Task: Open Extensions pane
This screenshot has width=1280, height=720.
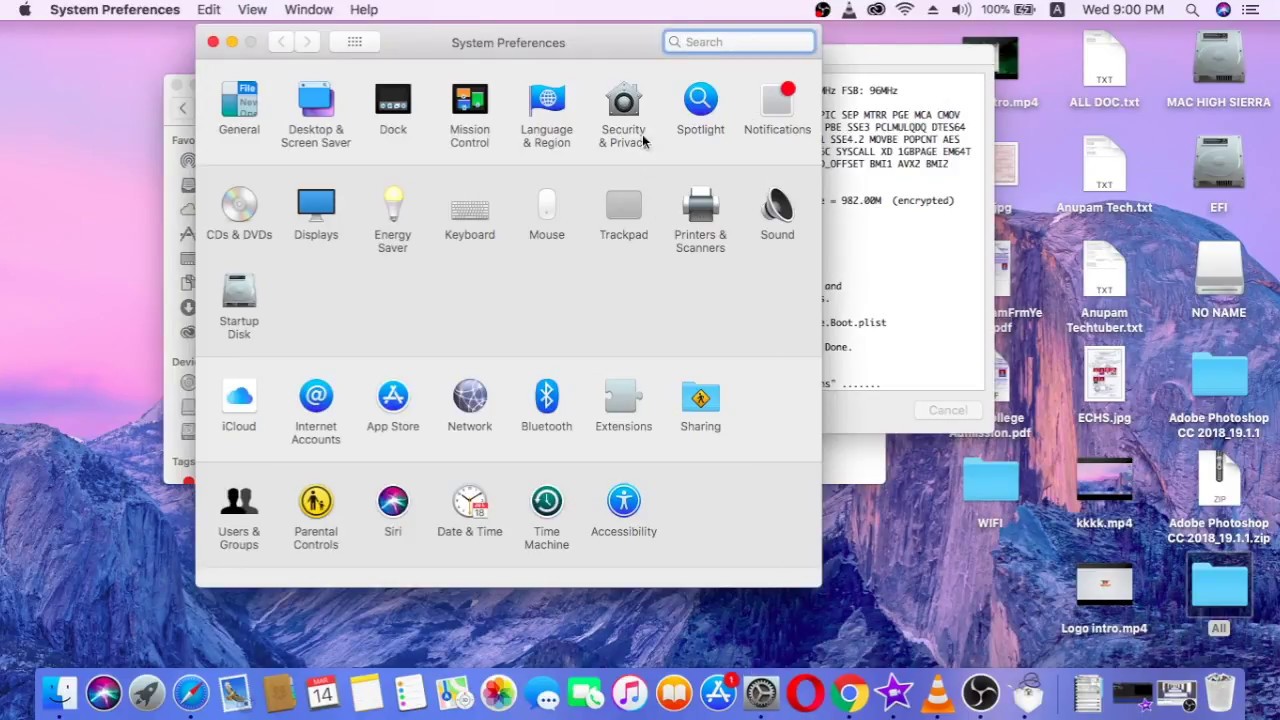Action: (x=624, y=405)
